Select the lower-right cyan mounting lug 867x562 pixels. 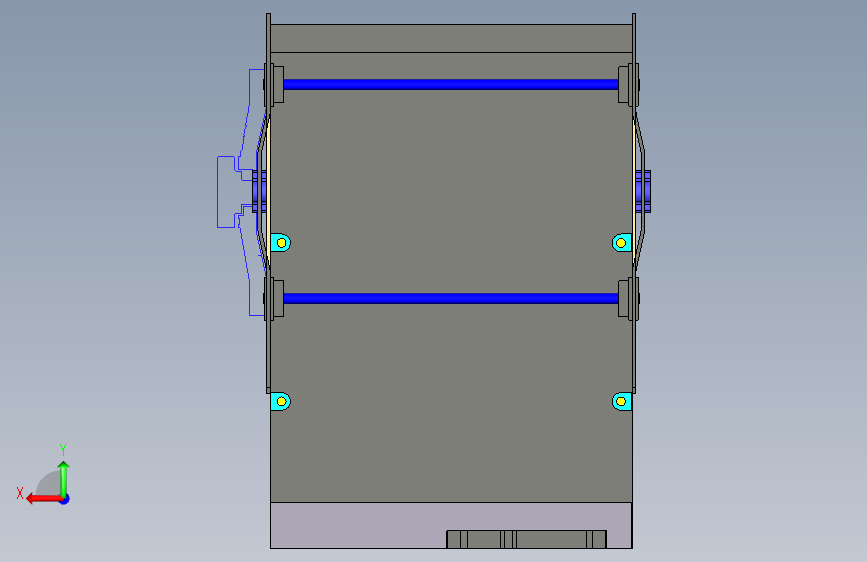click(622, 401)
